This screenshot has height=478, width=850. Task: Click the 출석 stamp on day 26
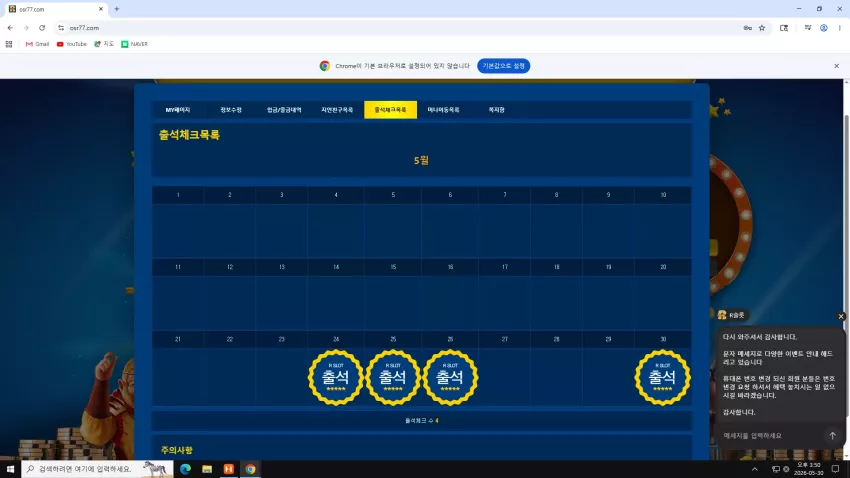[x=450, y=377]
